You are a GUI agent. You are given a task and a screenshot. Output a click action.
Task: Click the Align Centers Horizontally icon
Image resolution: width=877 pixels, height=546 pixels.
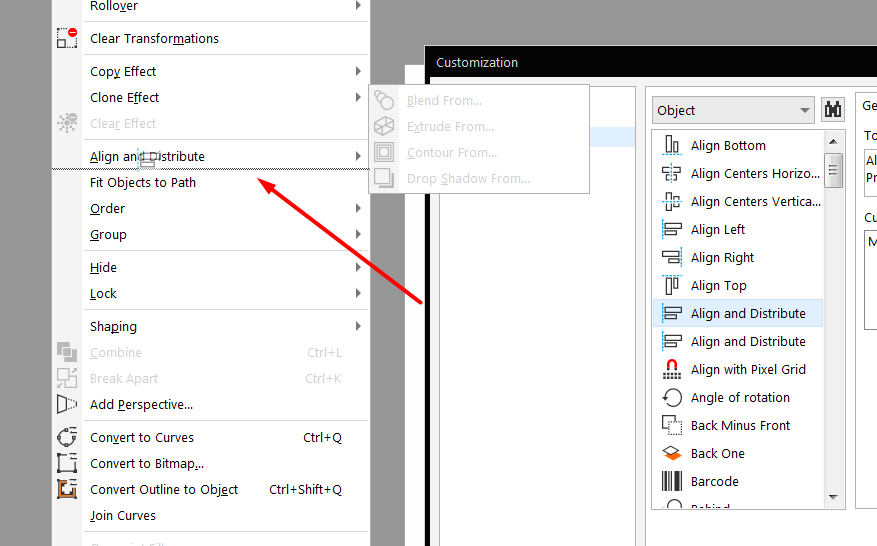pyautogui.click(x=671, y=173)
